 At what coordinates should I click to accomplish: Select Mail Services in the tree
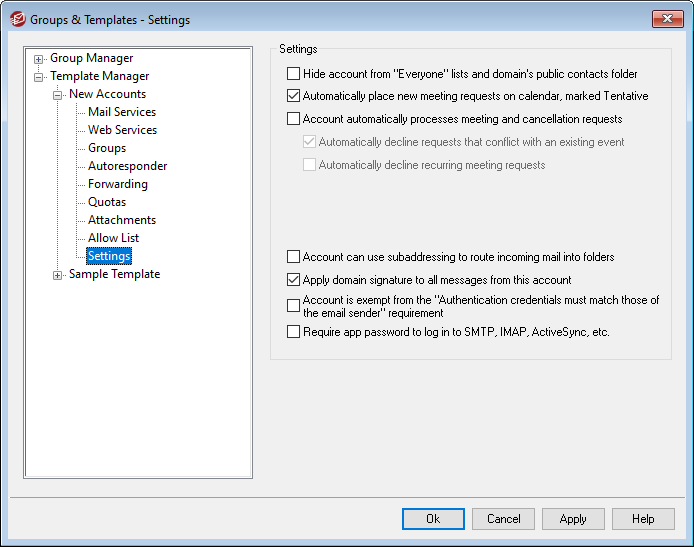121,112
